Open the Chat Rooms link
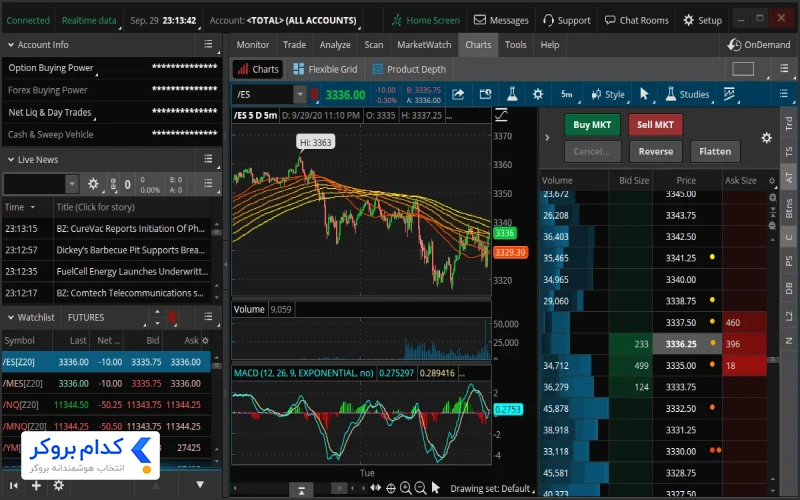The height and width of the screenshot is (500, 800). pyautogui.click(x=637, y=20)
